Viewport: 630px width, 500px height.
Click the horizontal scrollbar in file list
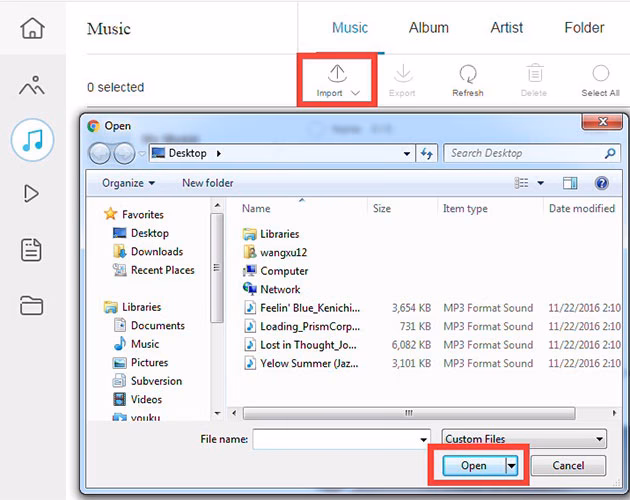pos(409,412)
